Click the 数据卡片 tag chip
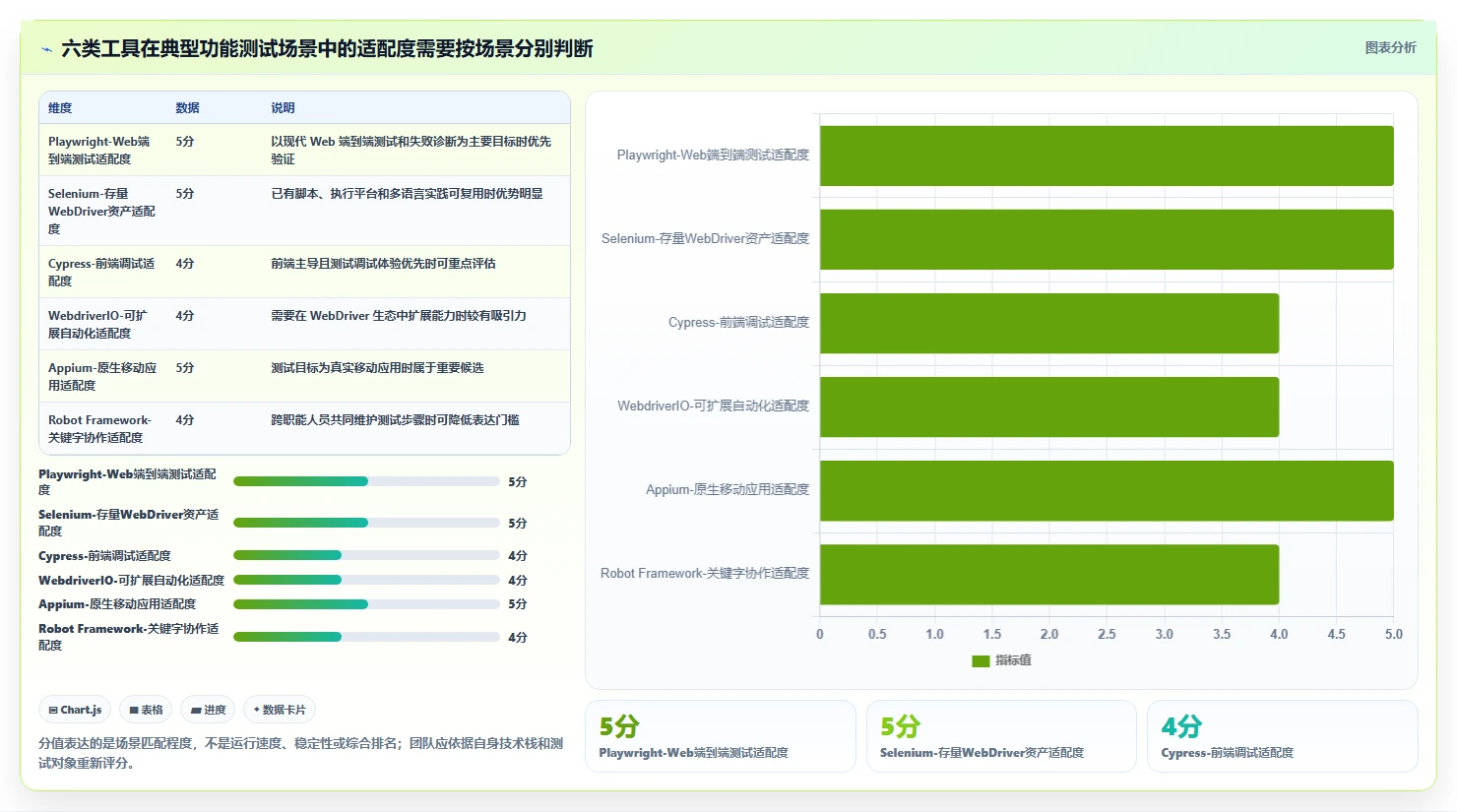 [280, 710]
